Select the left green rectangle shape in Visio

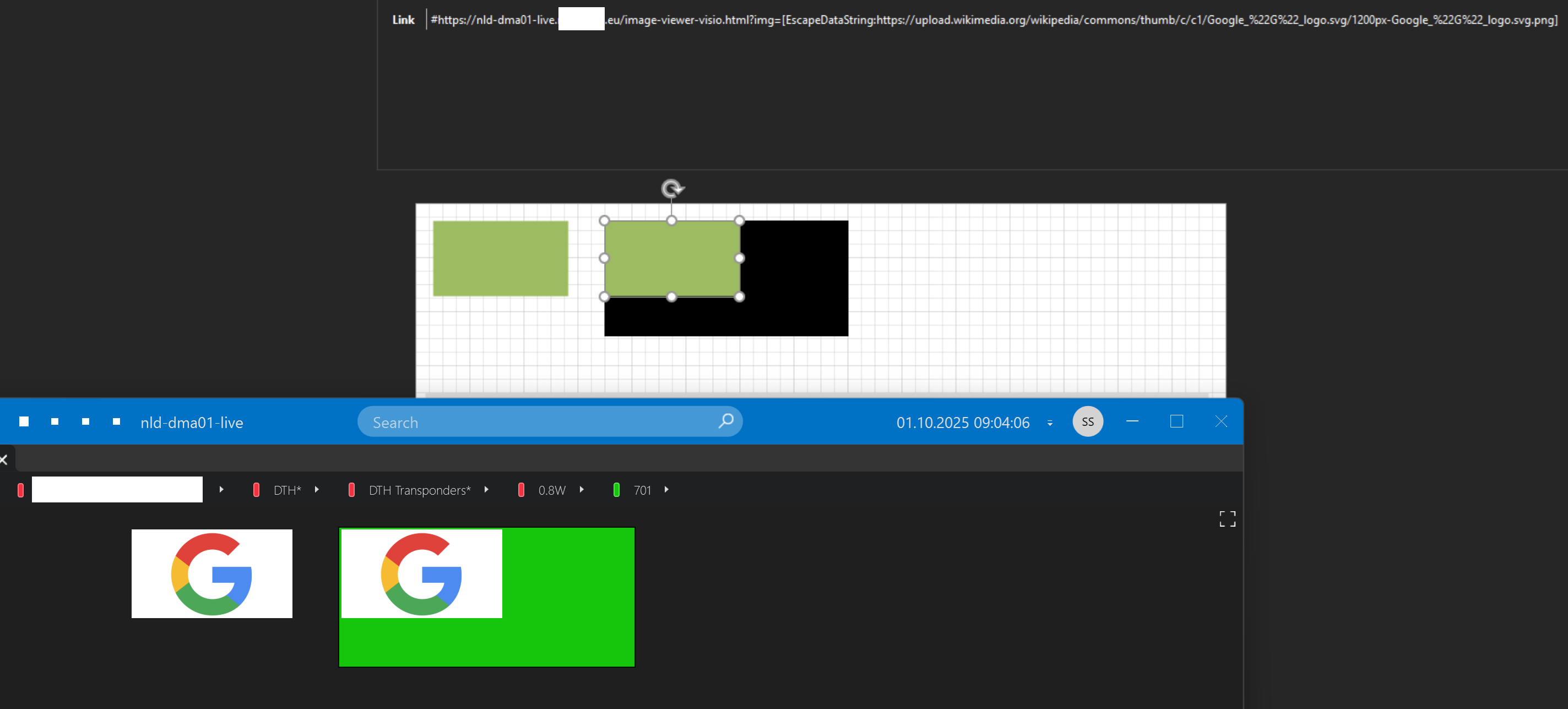point(500,258)
